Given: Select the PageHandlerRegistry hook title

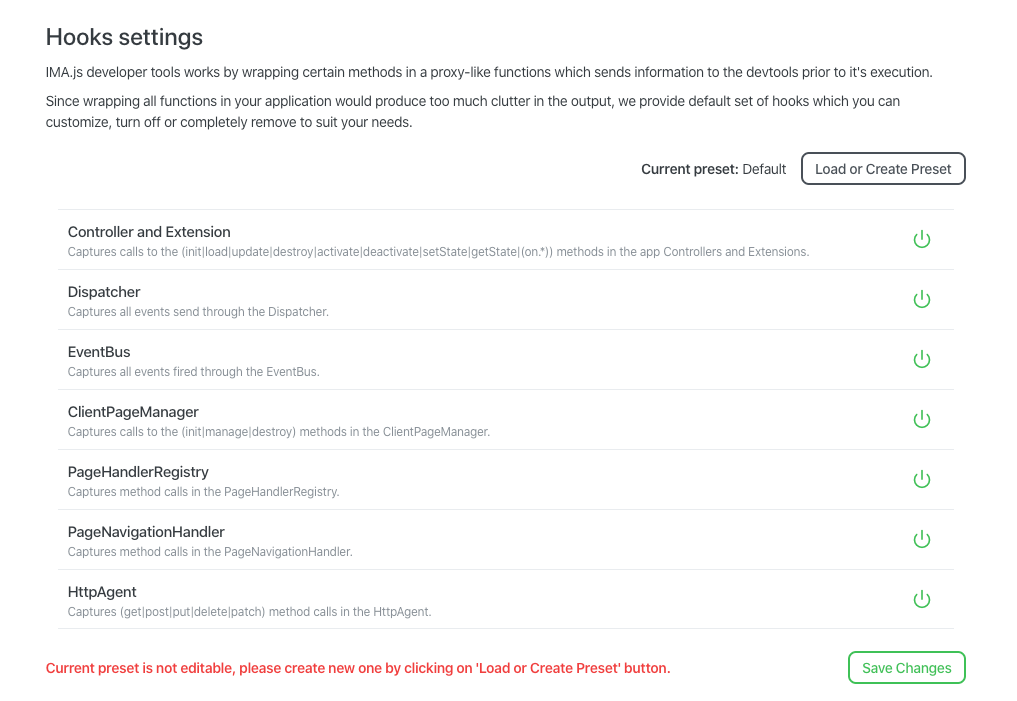Looking at the screenshot, I should pyautogui.click(x=138, y=472).
